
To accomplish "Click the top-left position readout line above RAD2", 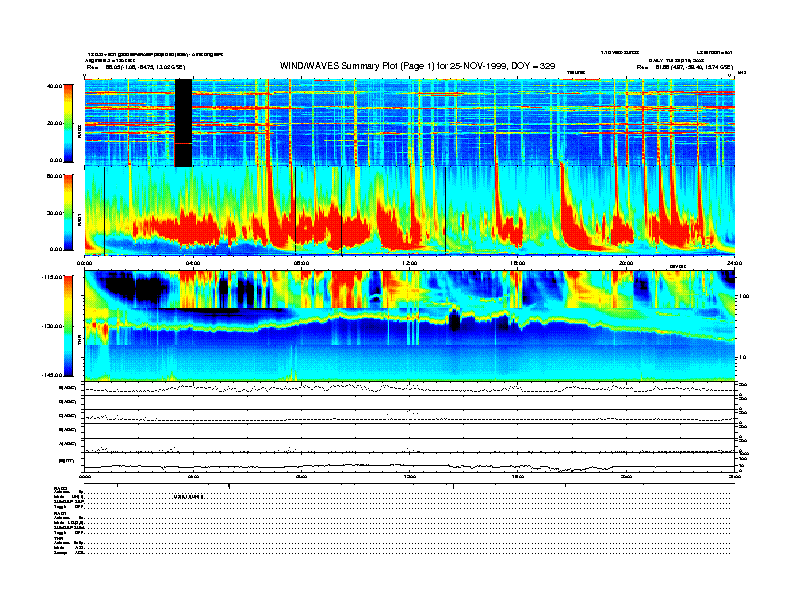I will pyautogui.click(x=136, y=67).
